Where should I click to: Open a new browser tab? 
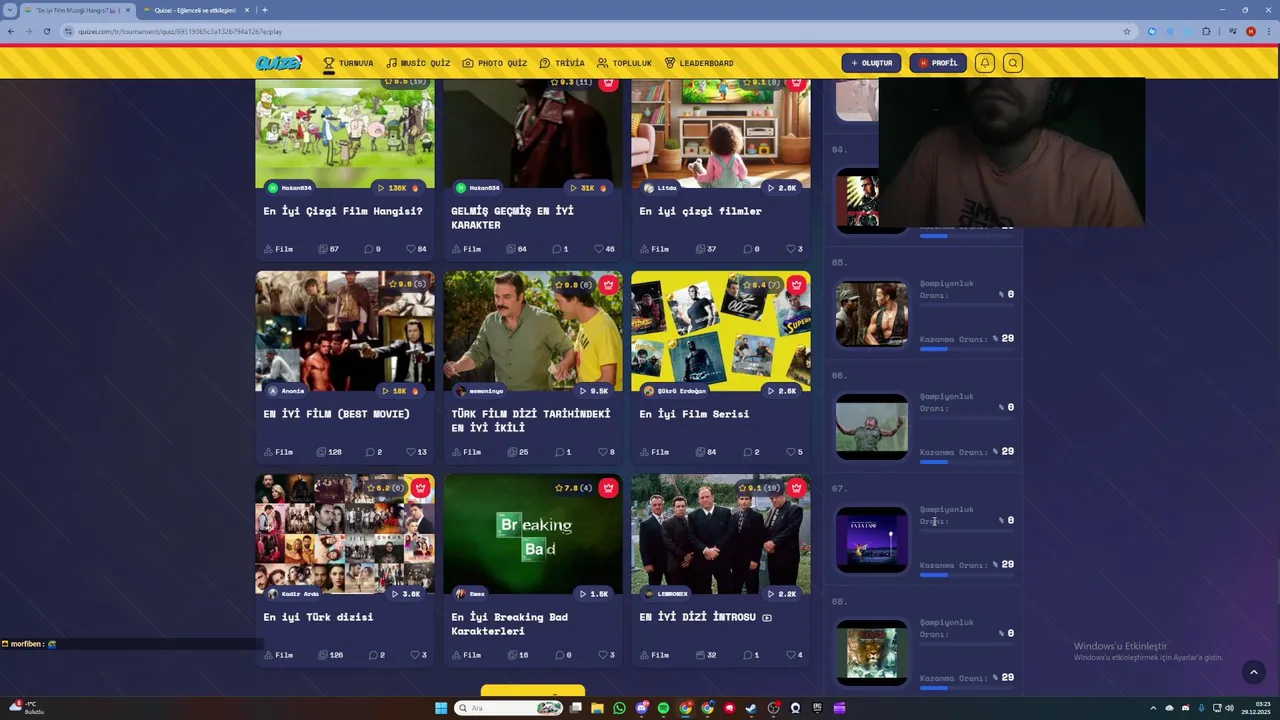(264, 10)
